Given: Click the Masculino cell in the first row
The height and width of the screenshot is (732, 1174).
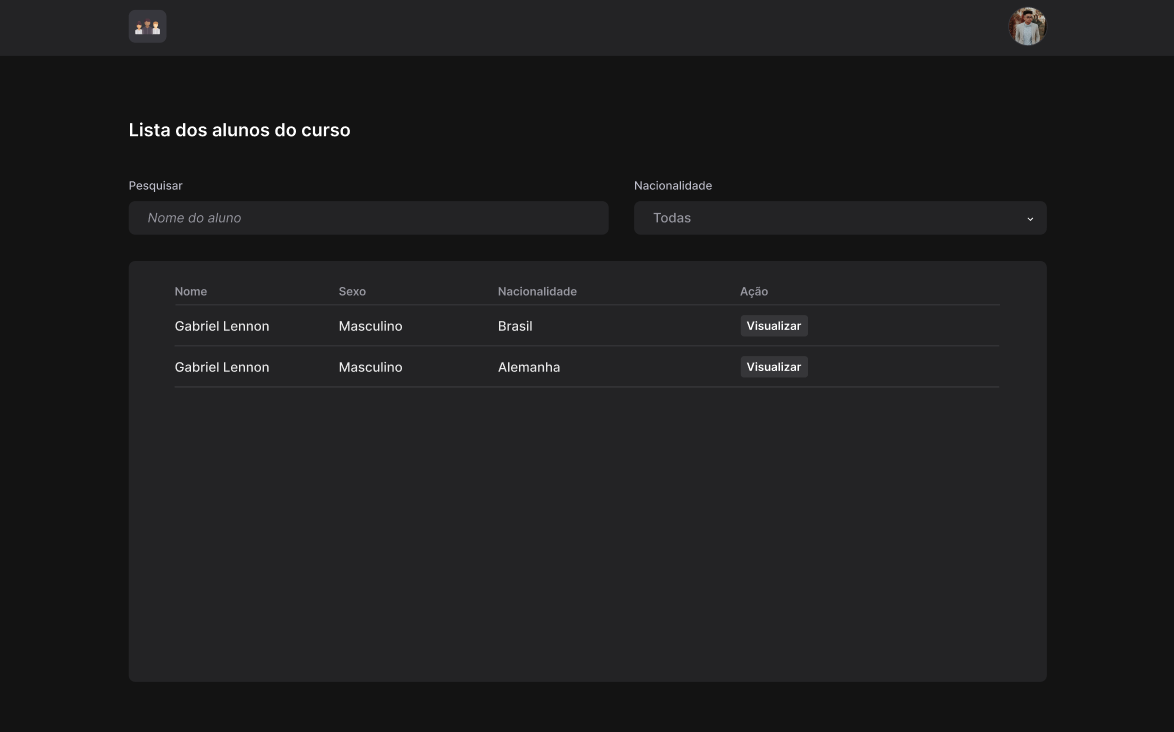Looking at the screenshot, I should [x=370, y=325].
